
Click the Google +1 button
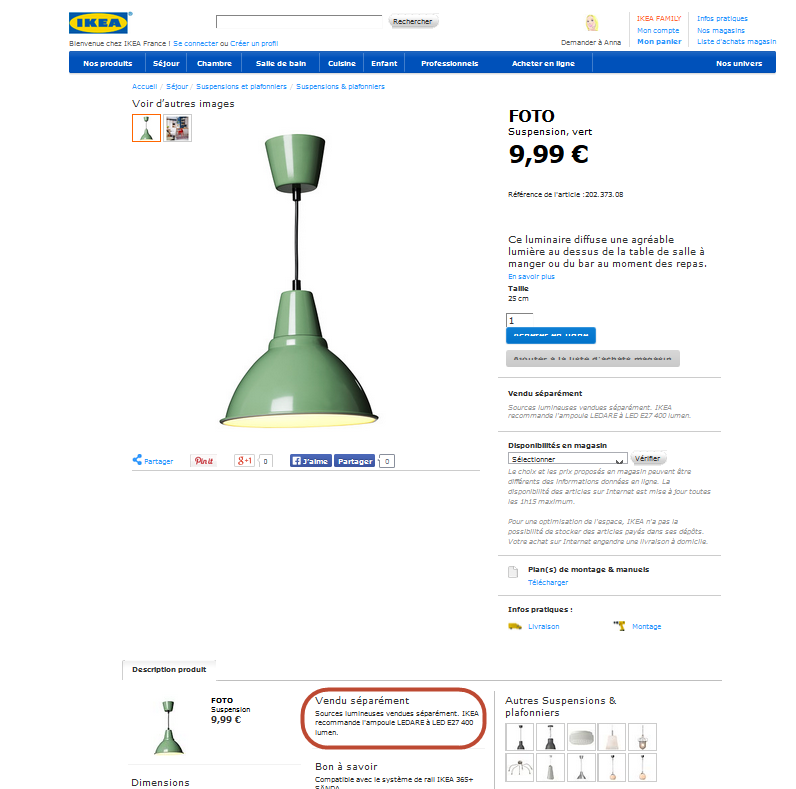click(x=245, y=461)
